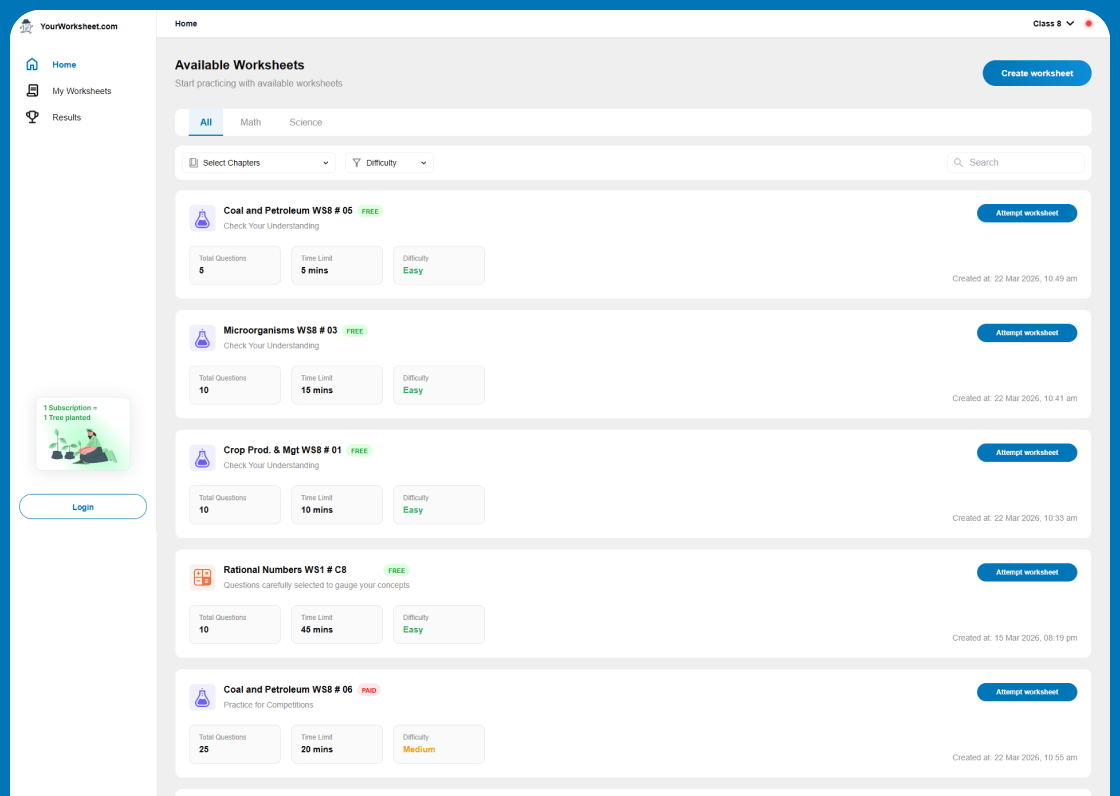Click the YourWorksheet.com logo icon
This screenshot has height=796, width=1120.
click(26, 26)
